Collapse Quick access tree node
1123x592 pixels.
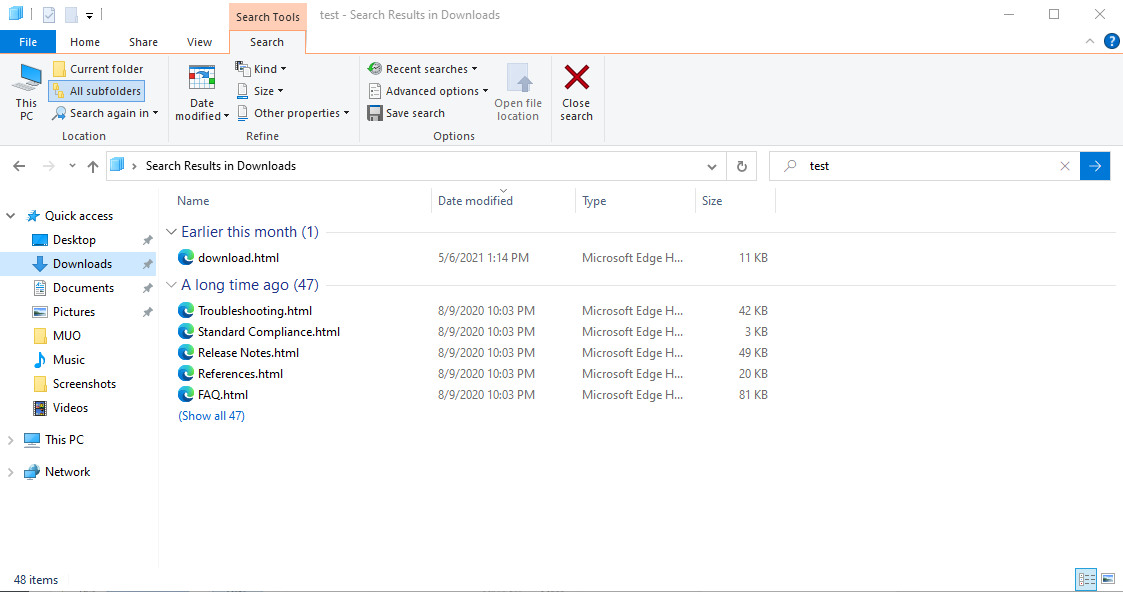coord(11,216)
